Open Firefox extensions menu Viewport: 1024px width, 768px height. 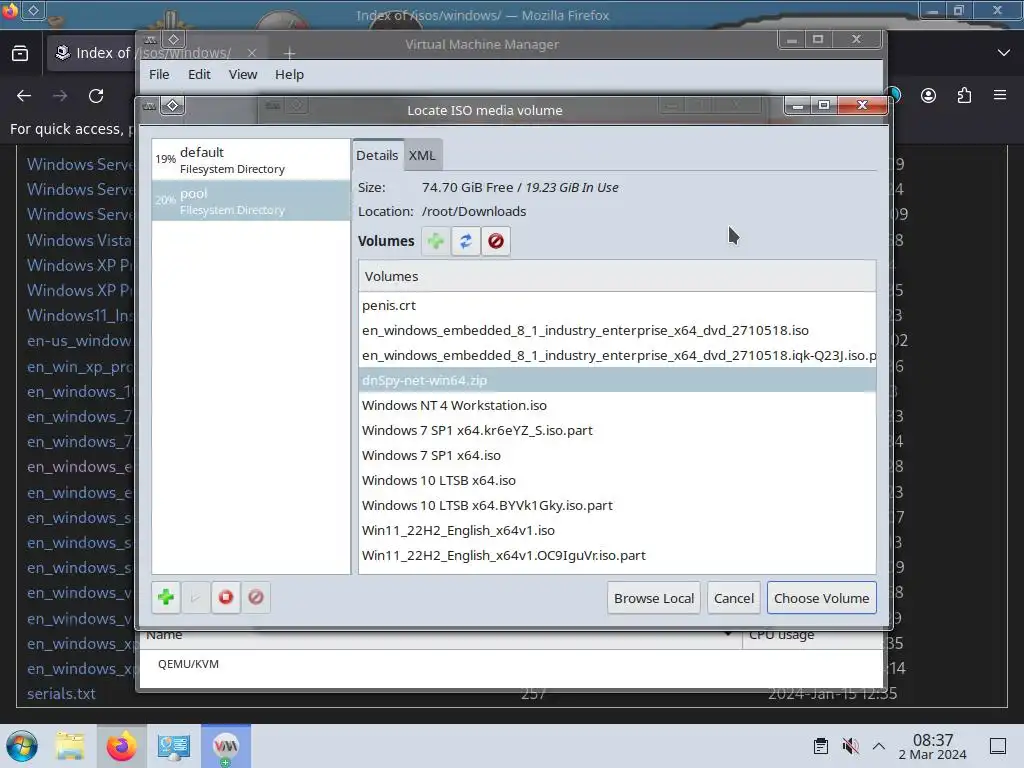[964, 96]
